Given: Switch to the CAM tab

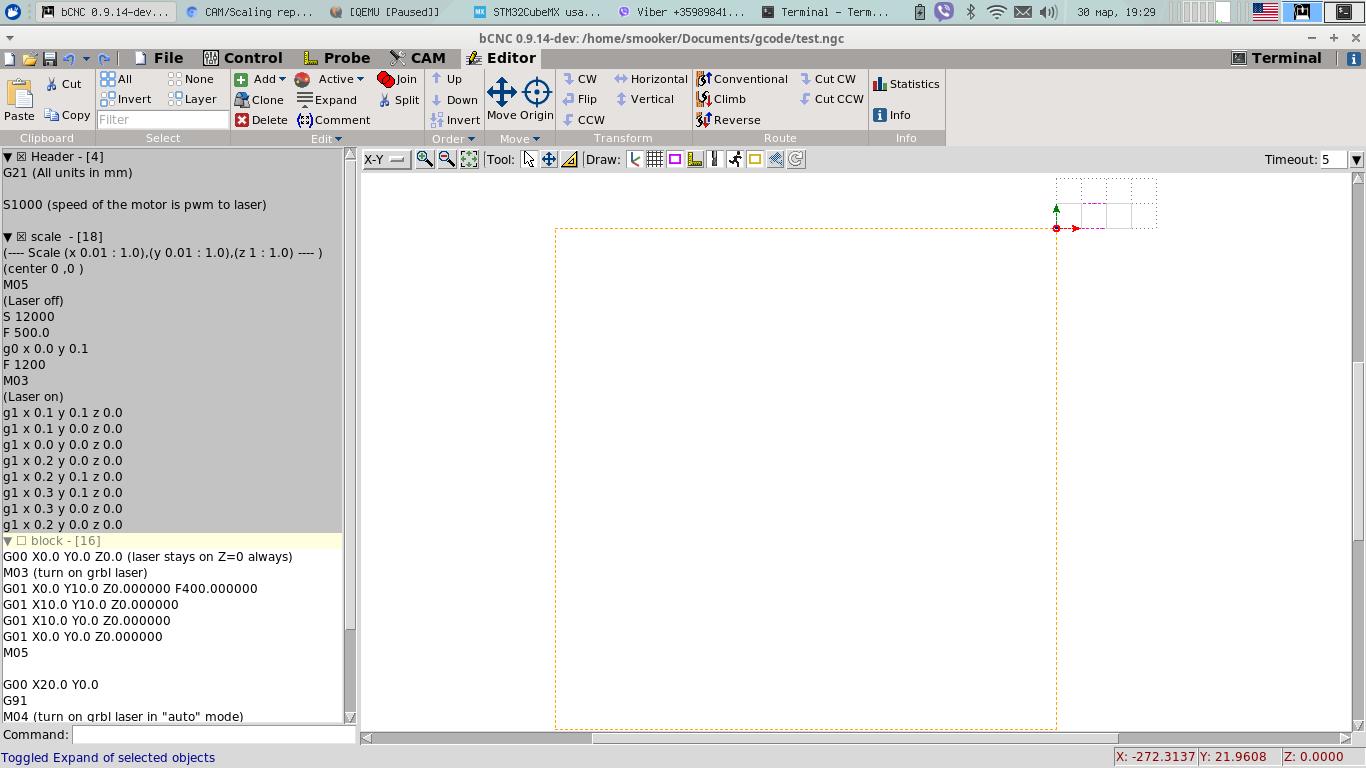Looking at the screenshot, I should tap(417, 58).
